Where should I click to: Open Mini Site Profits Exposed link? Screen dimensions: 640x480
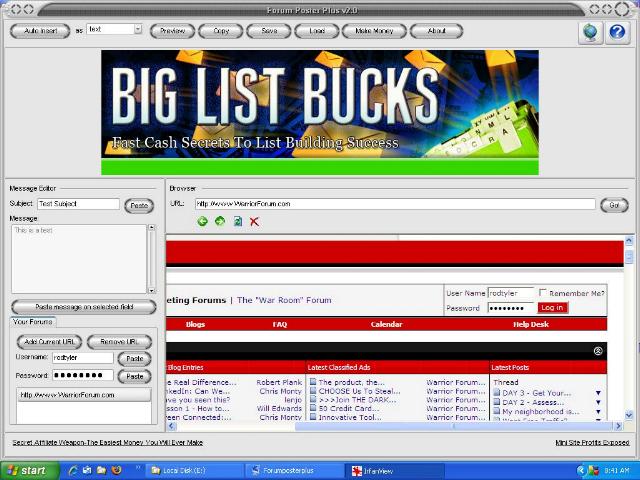[x=592, y=442]
